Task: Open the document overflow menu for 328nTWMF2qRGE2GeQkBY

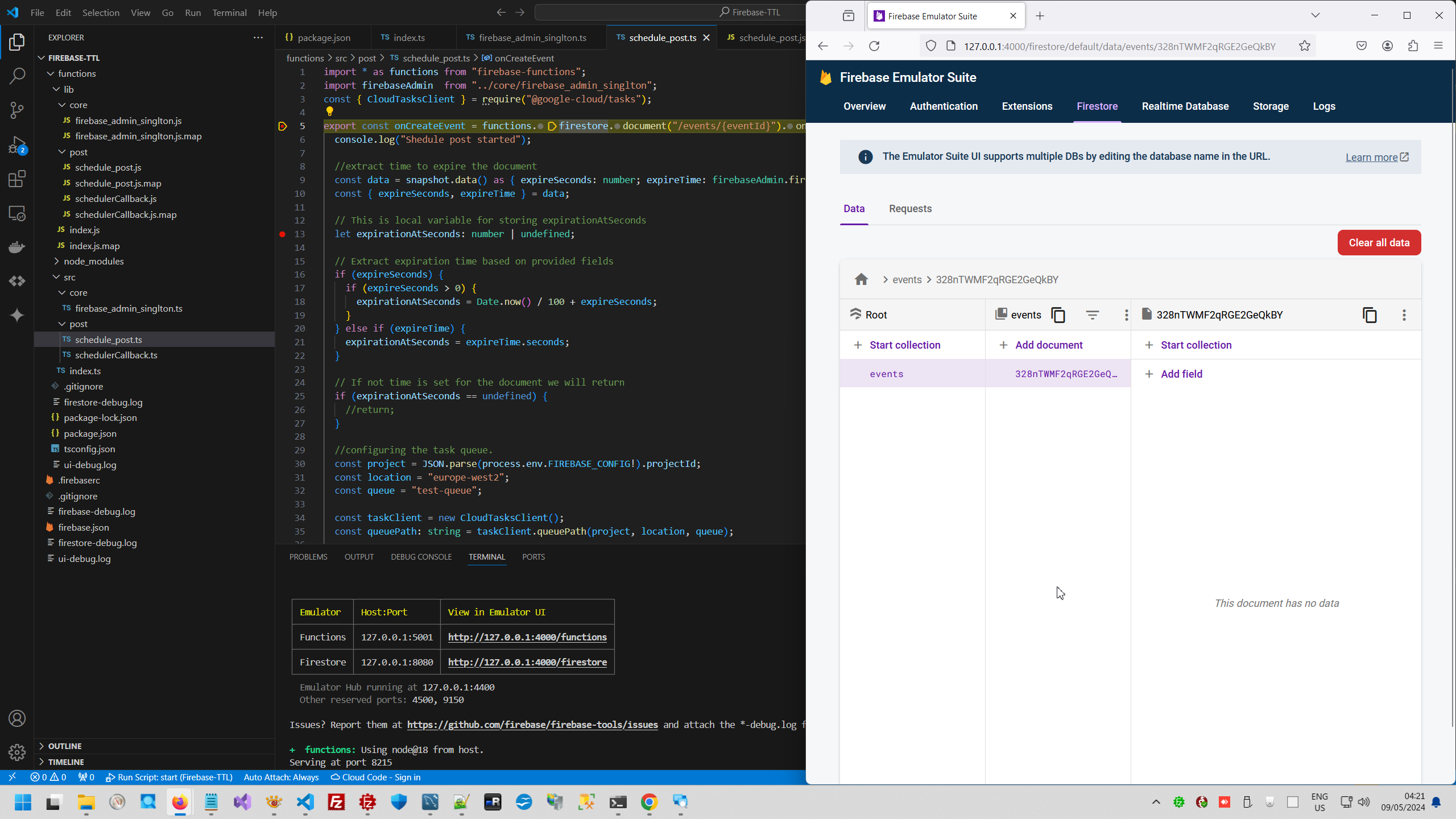Action: click(1404, 315)
